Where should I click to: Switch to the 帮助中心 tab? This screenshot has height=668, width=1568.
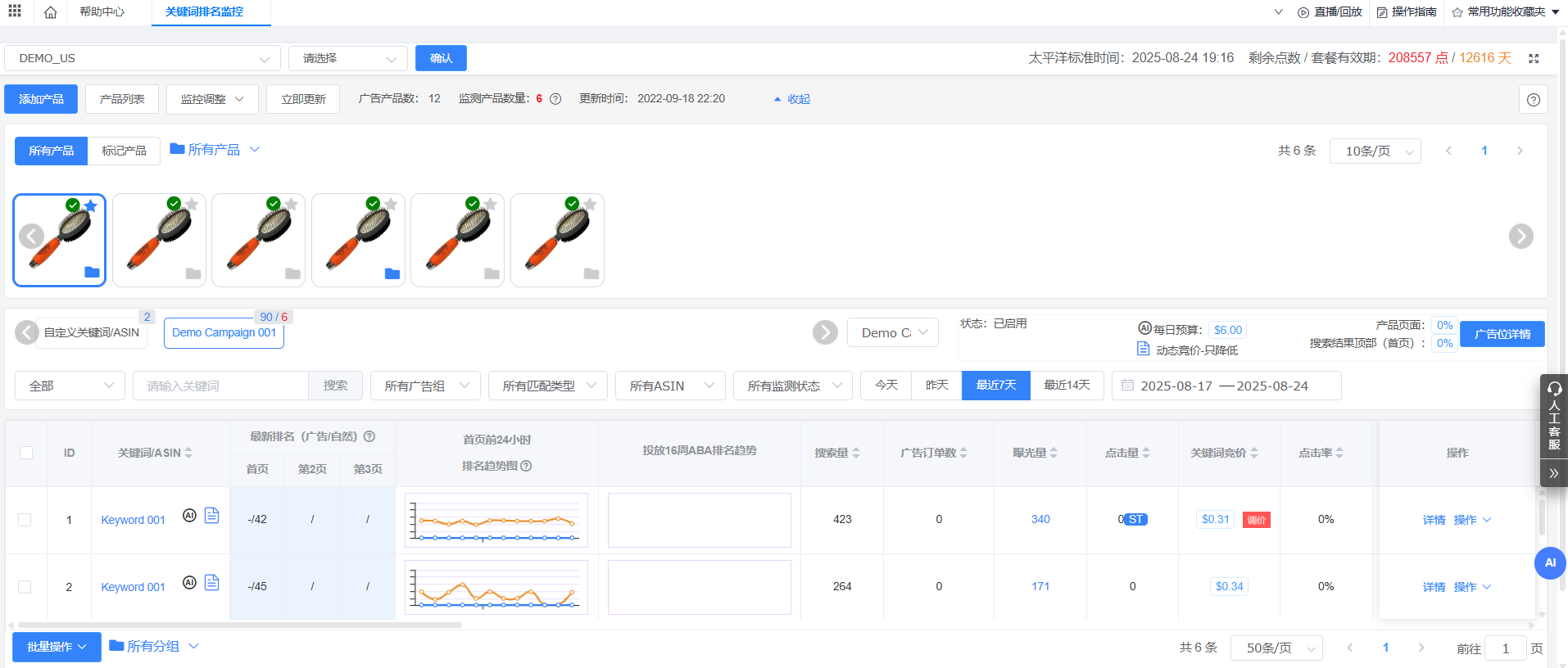102,12
